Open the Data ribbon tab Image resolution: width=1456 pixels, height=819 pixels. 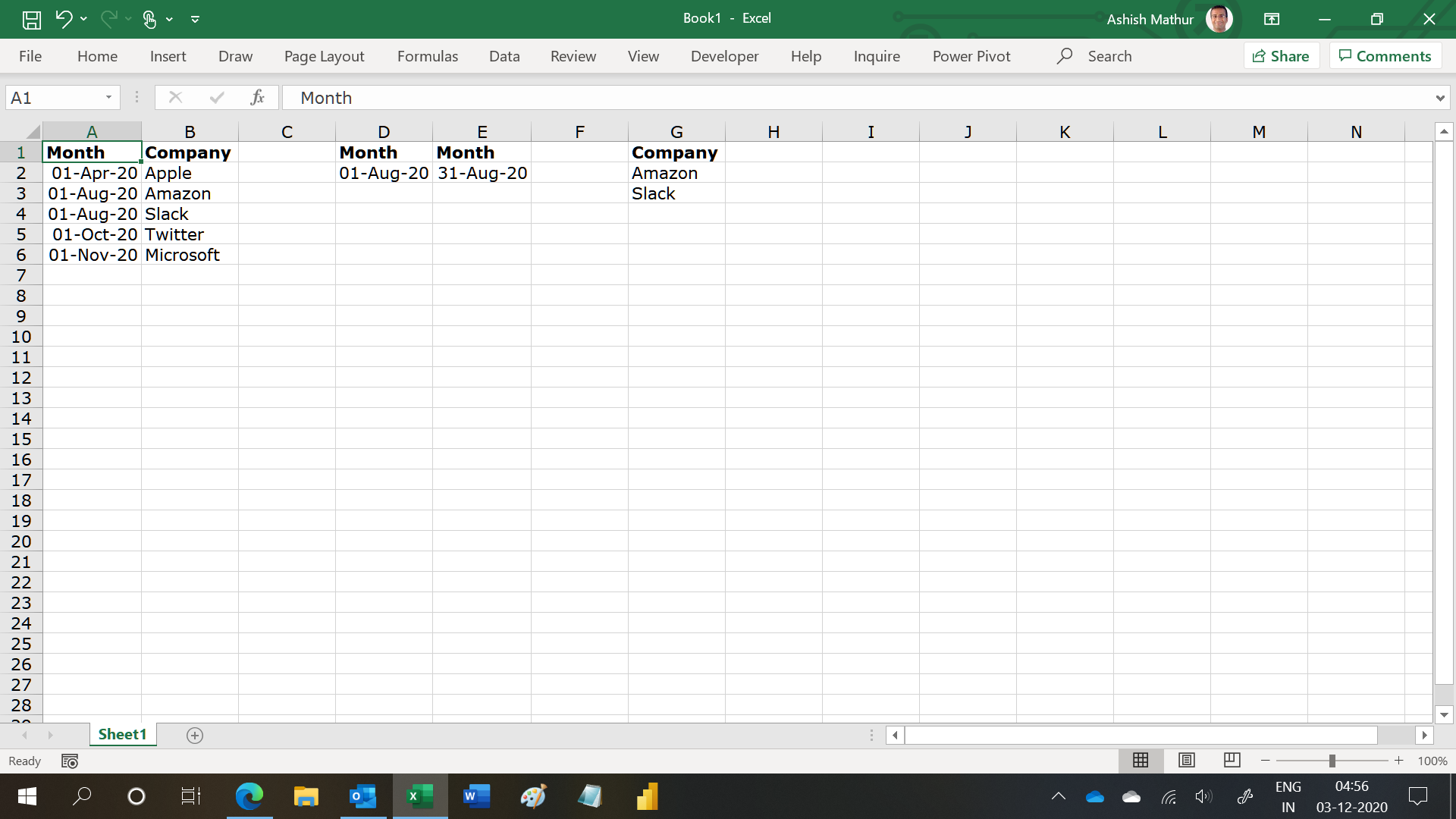504,56
